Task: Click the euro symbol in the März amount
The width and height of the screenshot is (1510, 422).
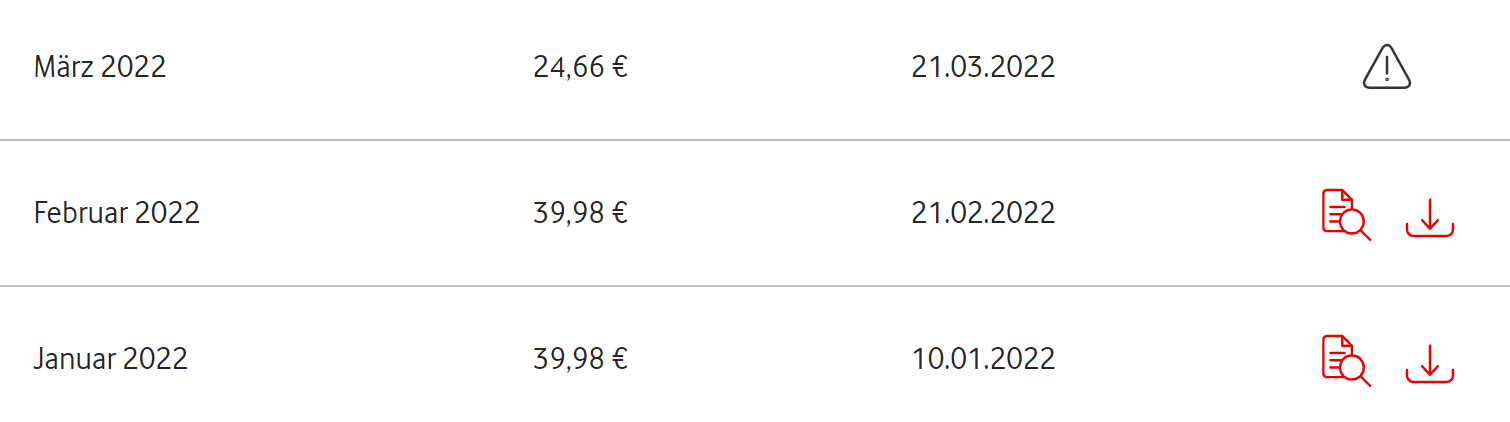Action: click(620, 68)
